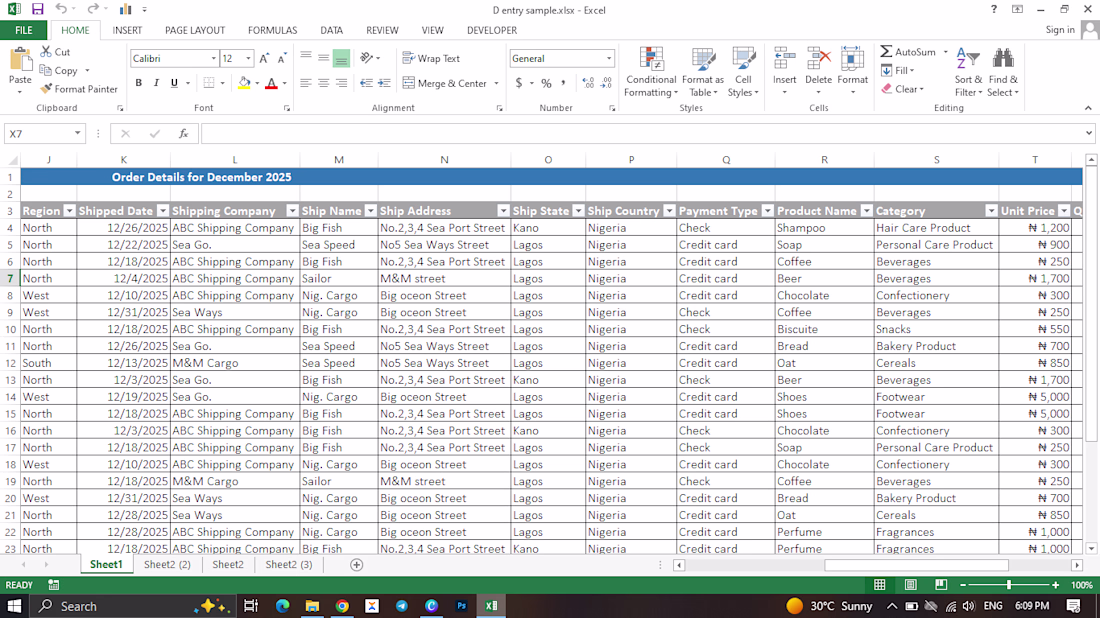Open the Region column filter dropdown
This screenshot has width=1100, height=618.
[x=69, y=211]
